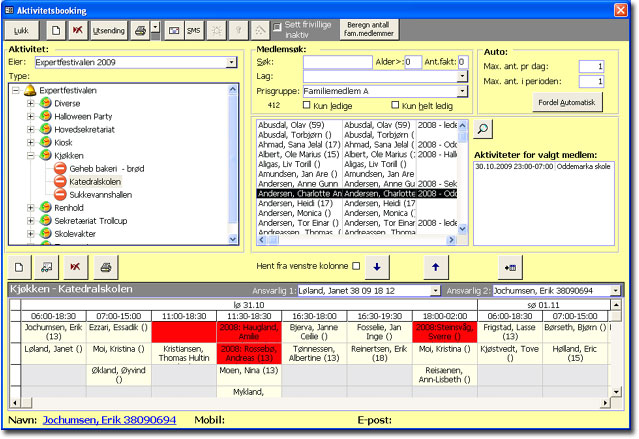Expand the Halloween Party node

click(x=31, y=117)
